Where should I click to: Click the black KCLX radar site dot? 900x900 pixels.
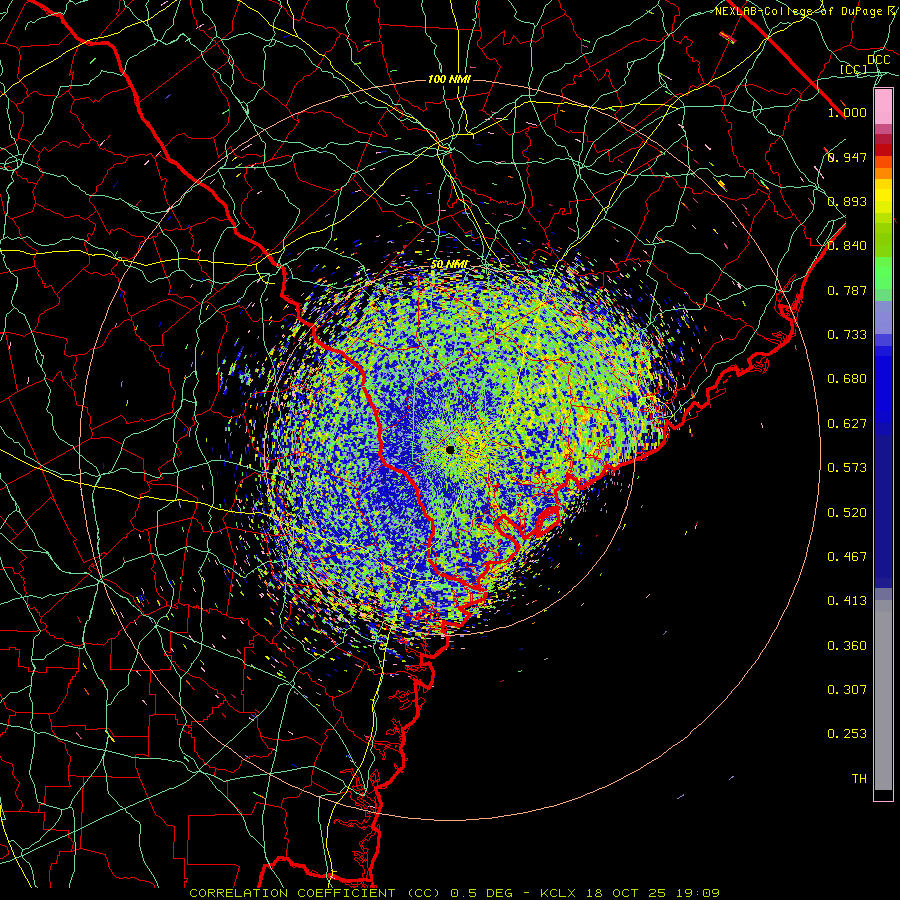450,449
